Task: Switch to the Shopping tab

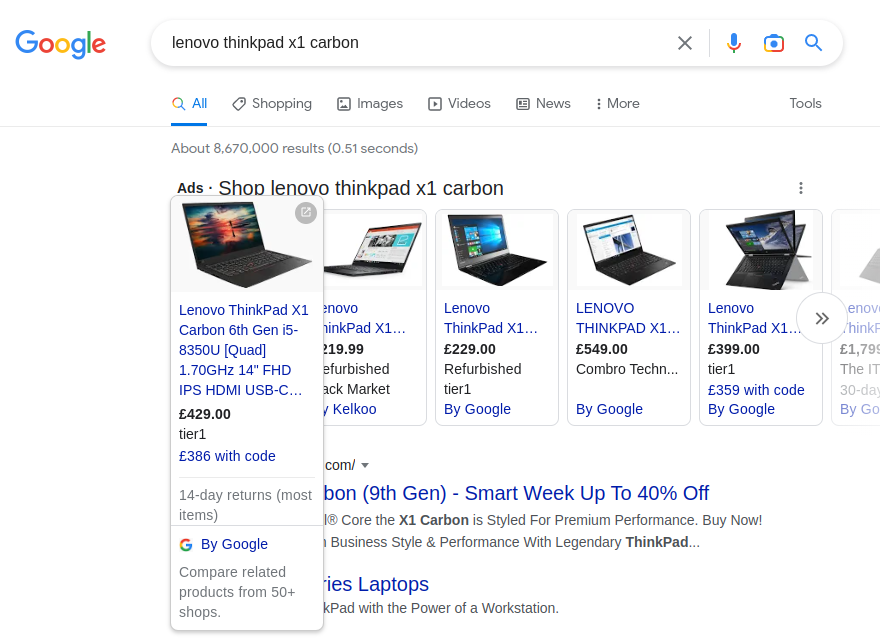Action: pyautogui.click(x=272, y=103)
